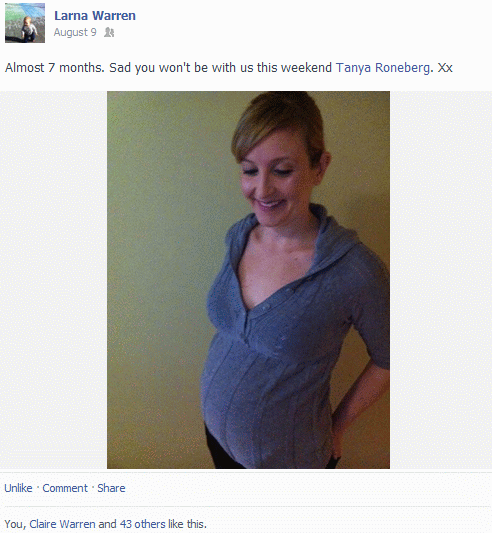Click the "like this" text after 43 others
Viewport: 492px width, 533px height.
[185, 524]
